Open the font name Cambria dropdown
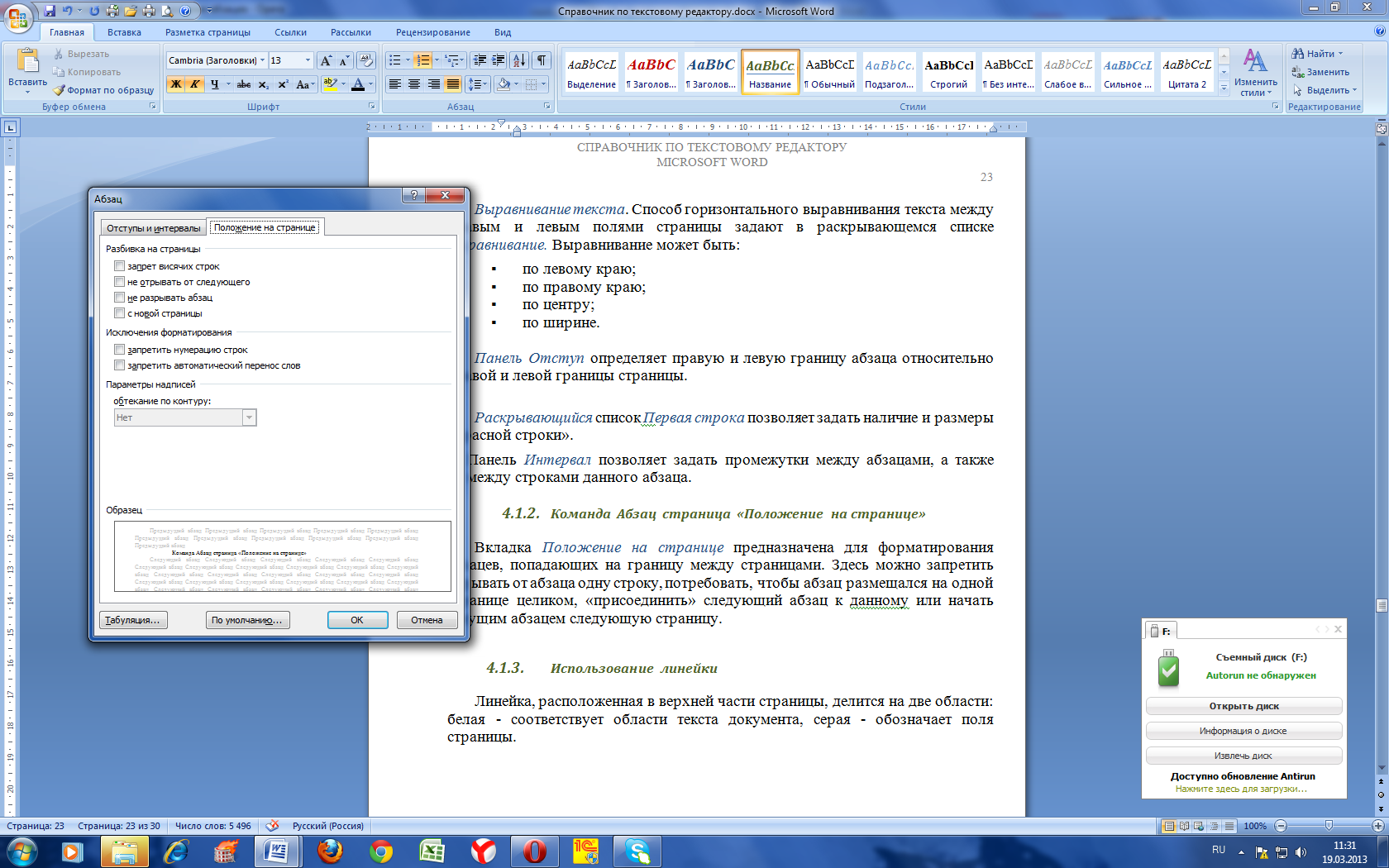Screen dimensions: 1389x868 point(263,60)
